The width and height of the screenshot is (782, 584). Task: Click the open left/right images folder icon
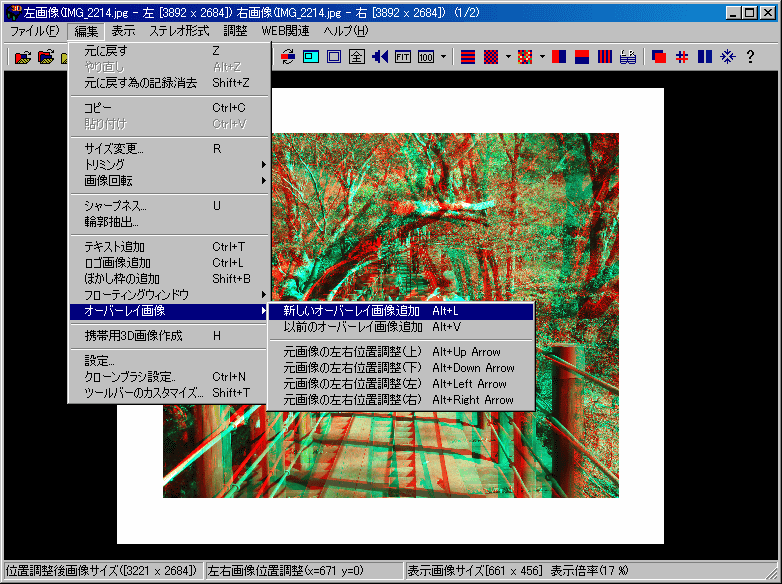coord(46,57)
